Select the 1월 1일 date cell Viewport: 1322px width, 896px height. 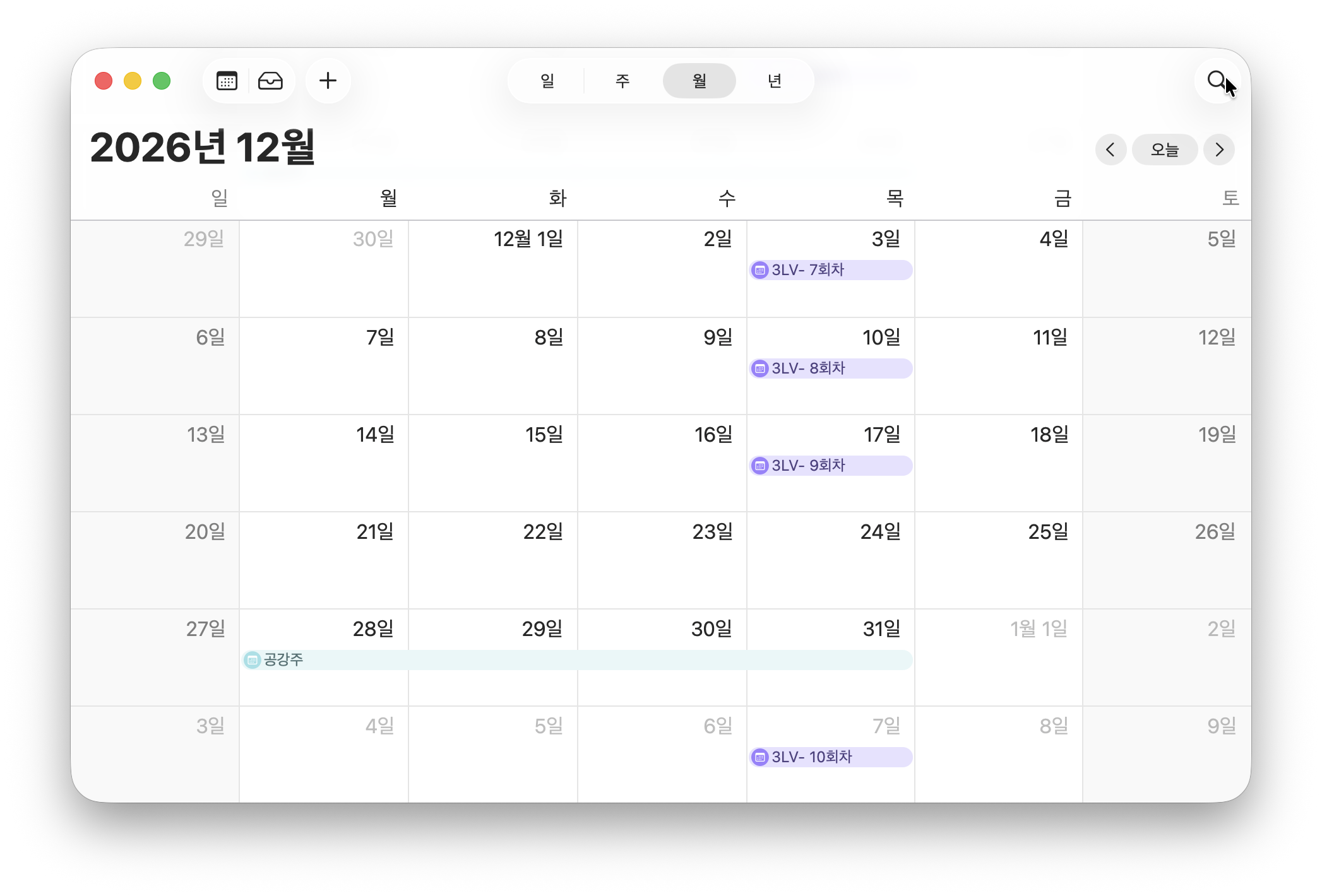(x=999, y=657)
